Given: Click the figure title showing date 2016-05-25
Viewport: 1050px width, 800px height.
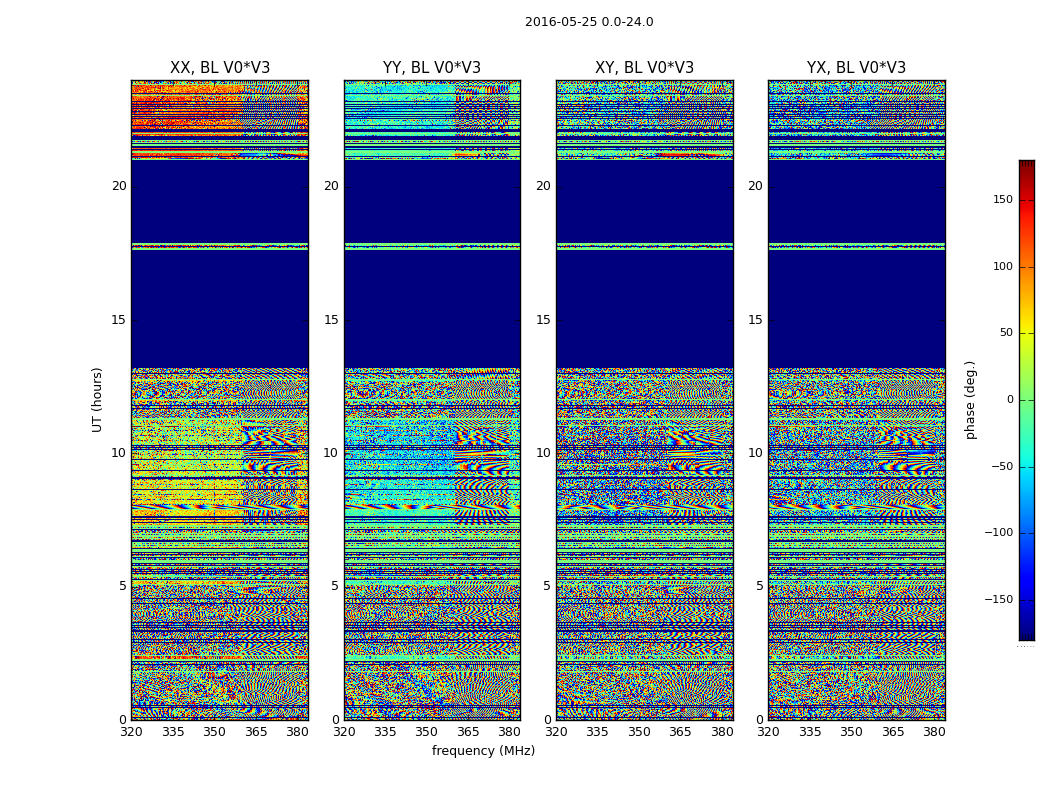Looking at the screenshot, I should (589, 22).
